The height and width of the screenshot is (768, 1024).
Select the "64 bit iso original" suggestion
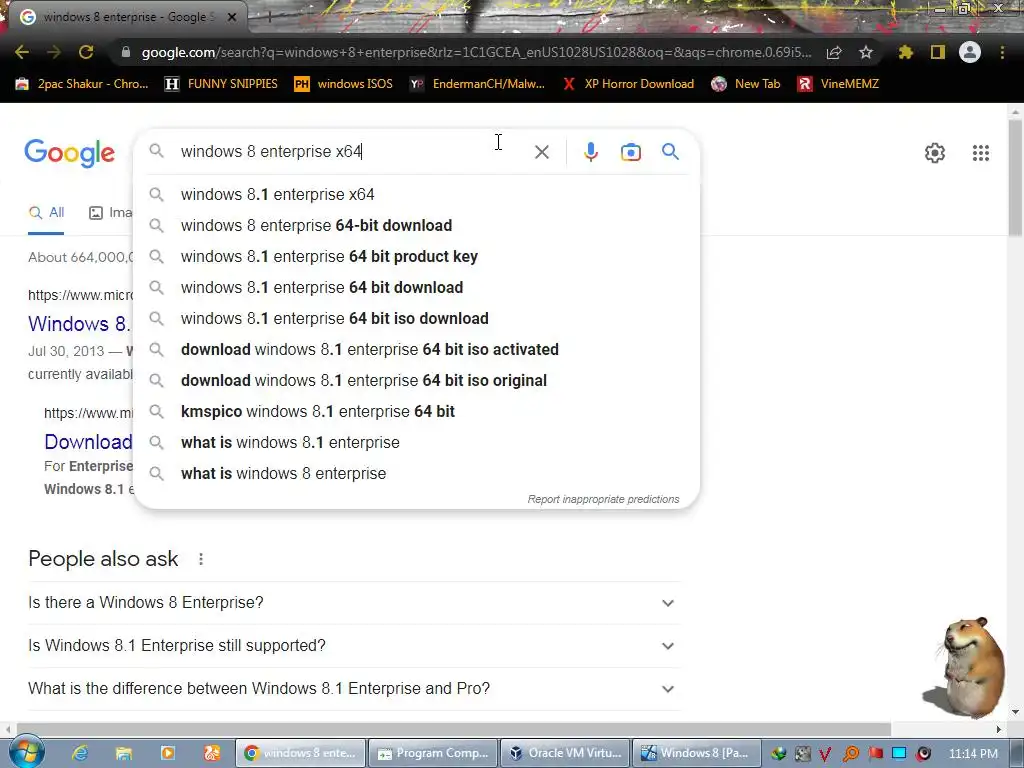pos(416,381)
